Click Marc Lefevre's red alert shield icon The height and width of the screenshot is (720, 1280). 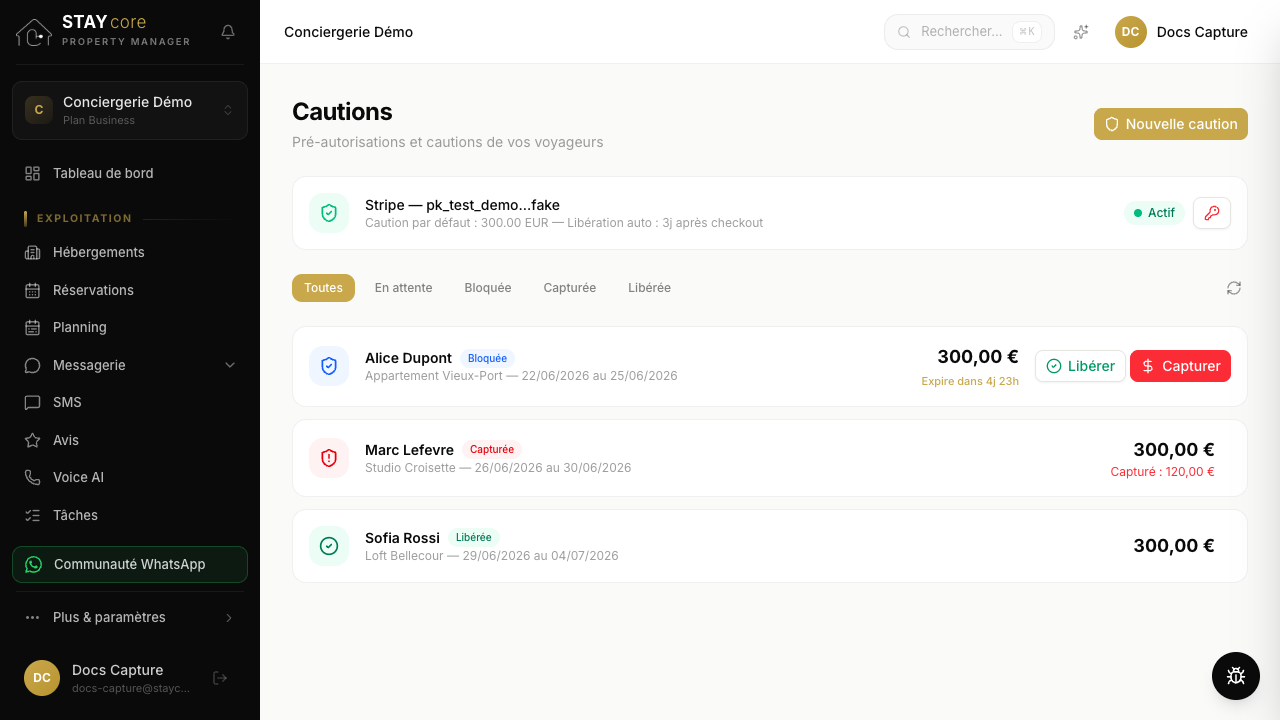pos(329,458)
